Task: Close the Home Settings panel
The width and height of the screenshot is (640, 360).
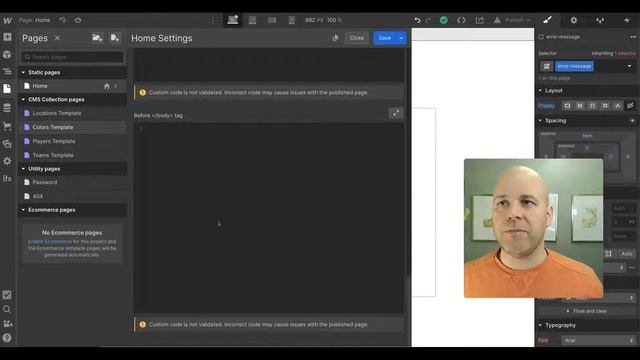Action: pos(356,38)
